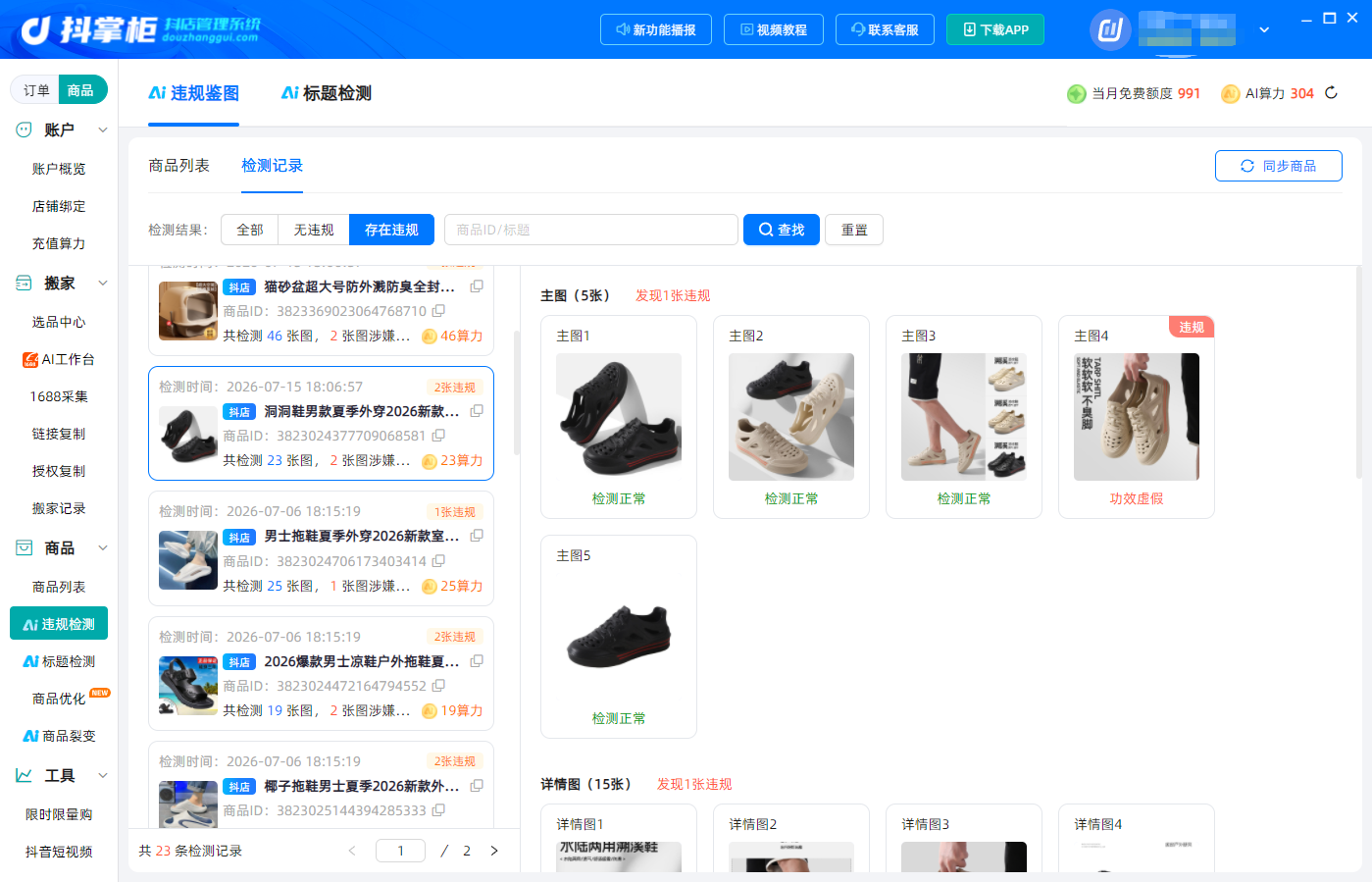
Task: Click the AI算力 refresh icon
Action: [x=1331, y=93]
